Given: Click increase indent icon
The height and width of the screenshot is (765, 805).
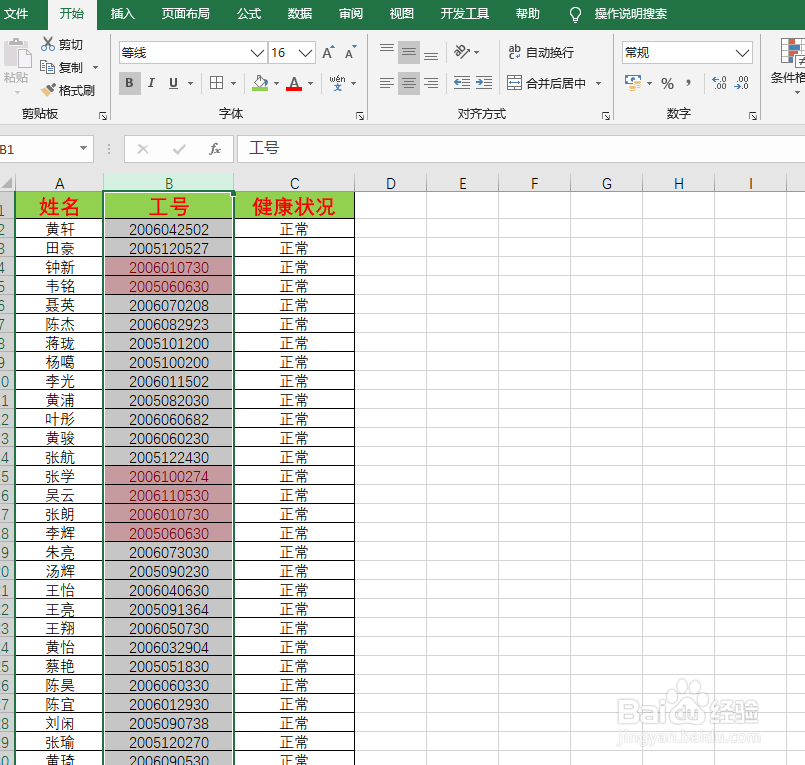Looking at the screenshot, I should [484, 83].
